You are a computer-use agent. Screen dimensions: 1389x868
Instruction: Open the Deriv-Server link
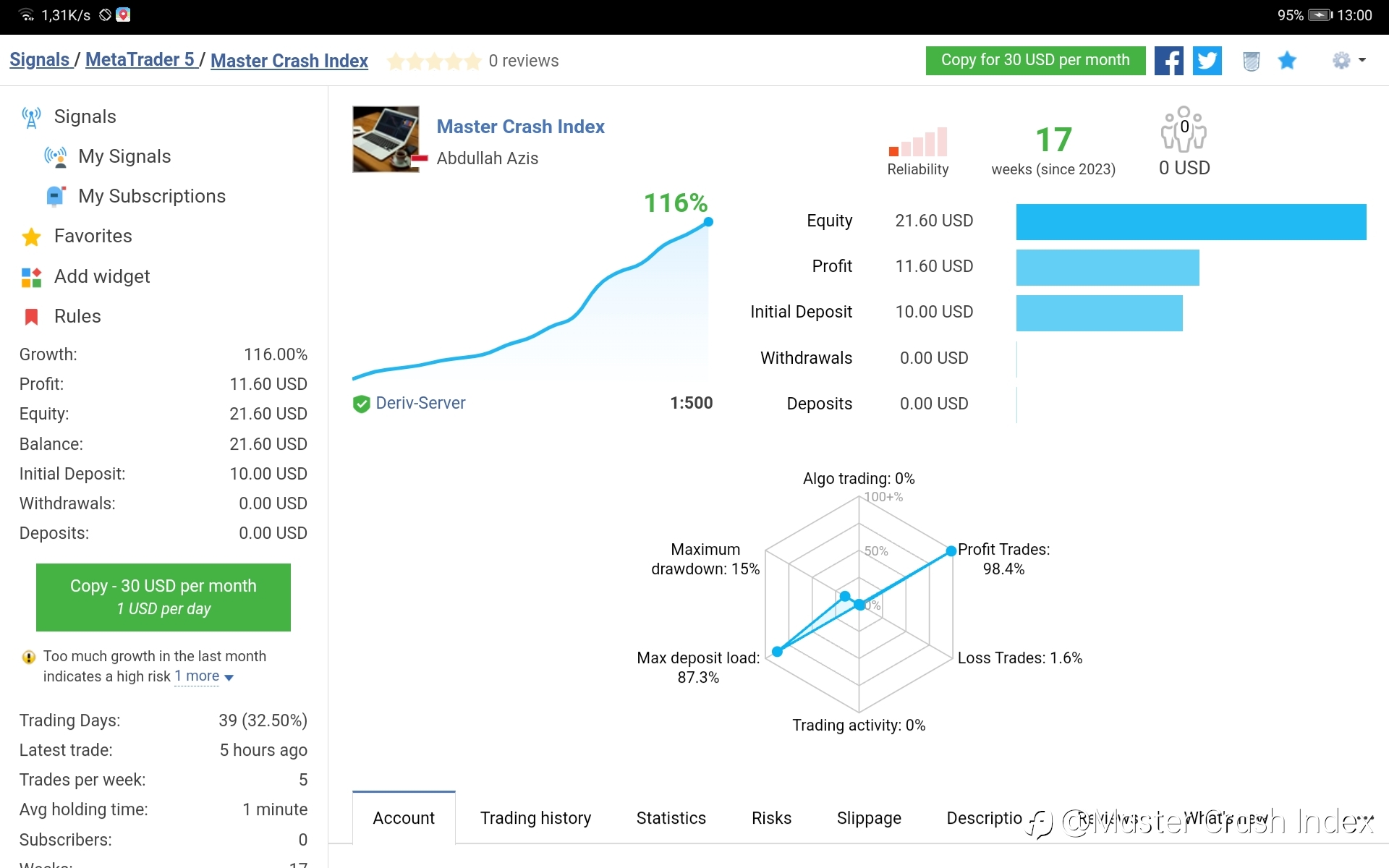[x=420, y=403]
